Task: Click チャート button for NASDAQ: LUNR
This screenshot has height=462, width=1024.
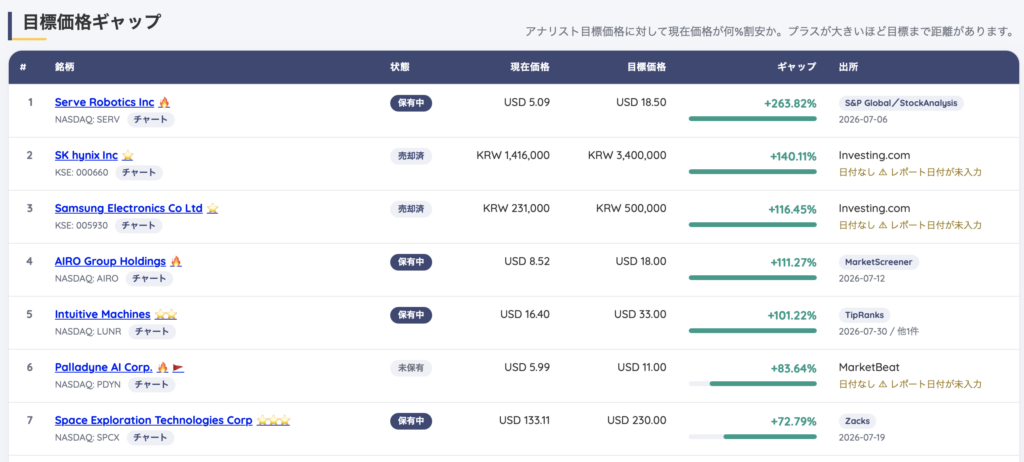Action: pyautogui.click(x=152, y=331)
